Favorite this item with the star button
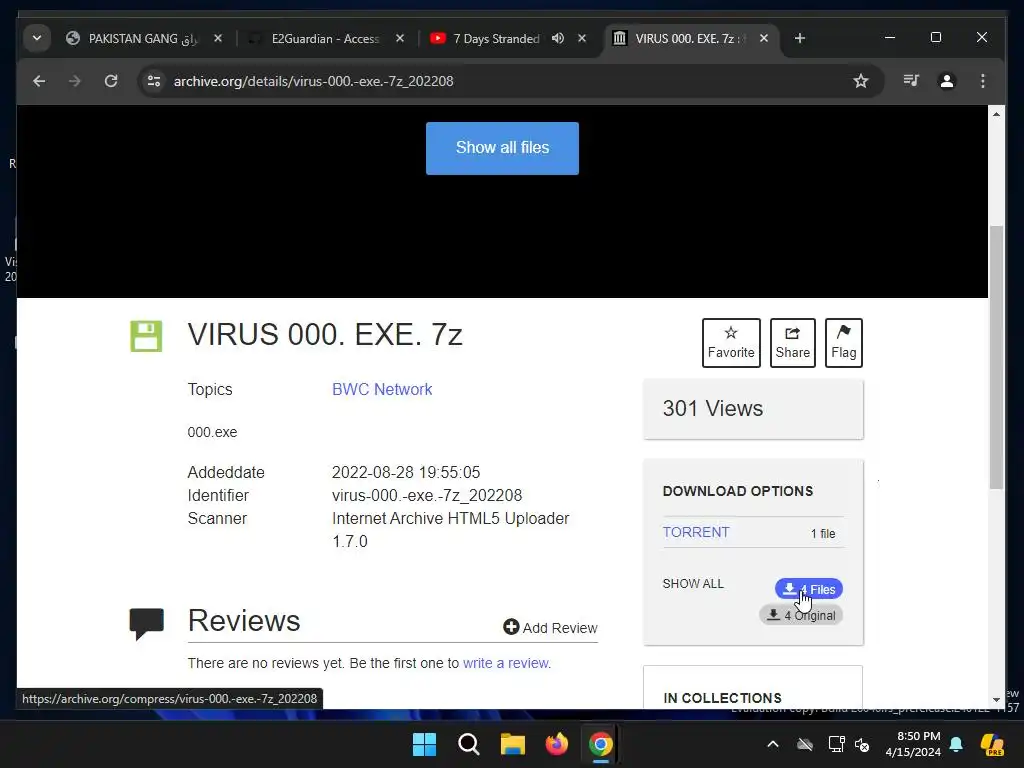The height and width of the screenshot is (768, 1024). [731, 343]
